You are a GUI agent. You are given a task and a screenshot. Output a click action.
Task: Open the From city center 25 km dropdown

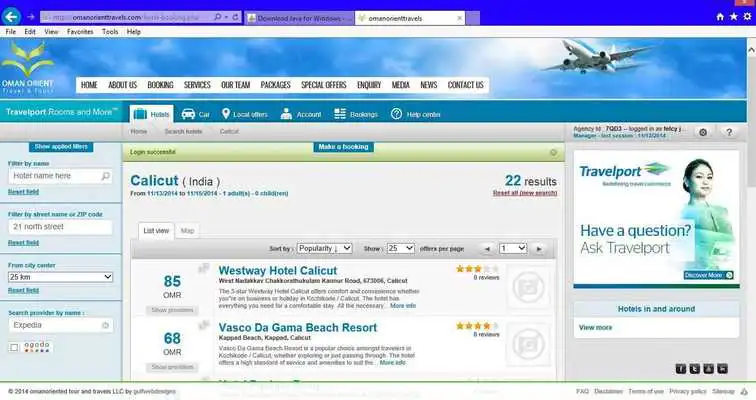[x=60, y=277]
